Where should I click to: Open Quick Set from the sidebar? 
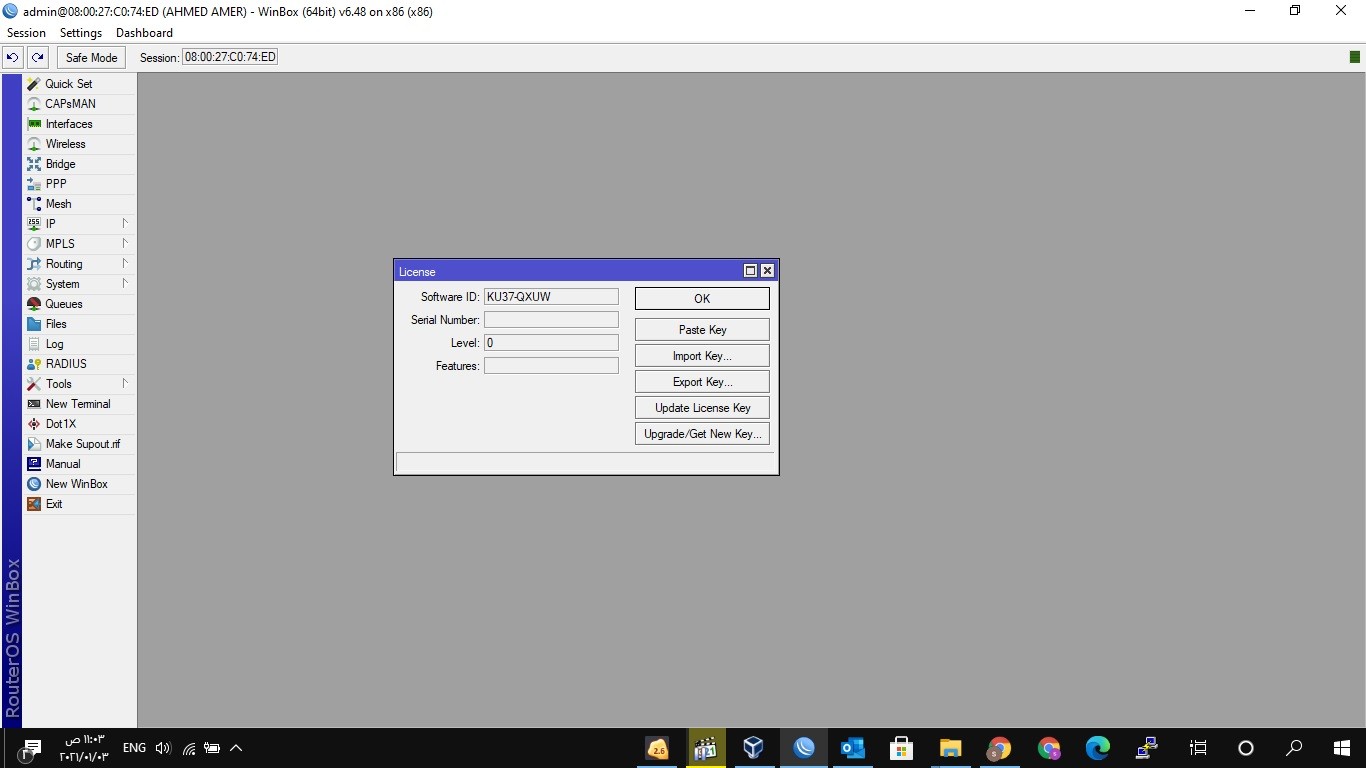tap(68, 84)
